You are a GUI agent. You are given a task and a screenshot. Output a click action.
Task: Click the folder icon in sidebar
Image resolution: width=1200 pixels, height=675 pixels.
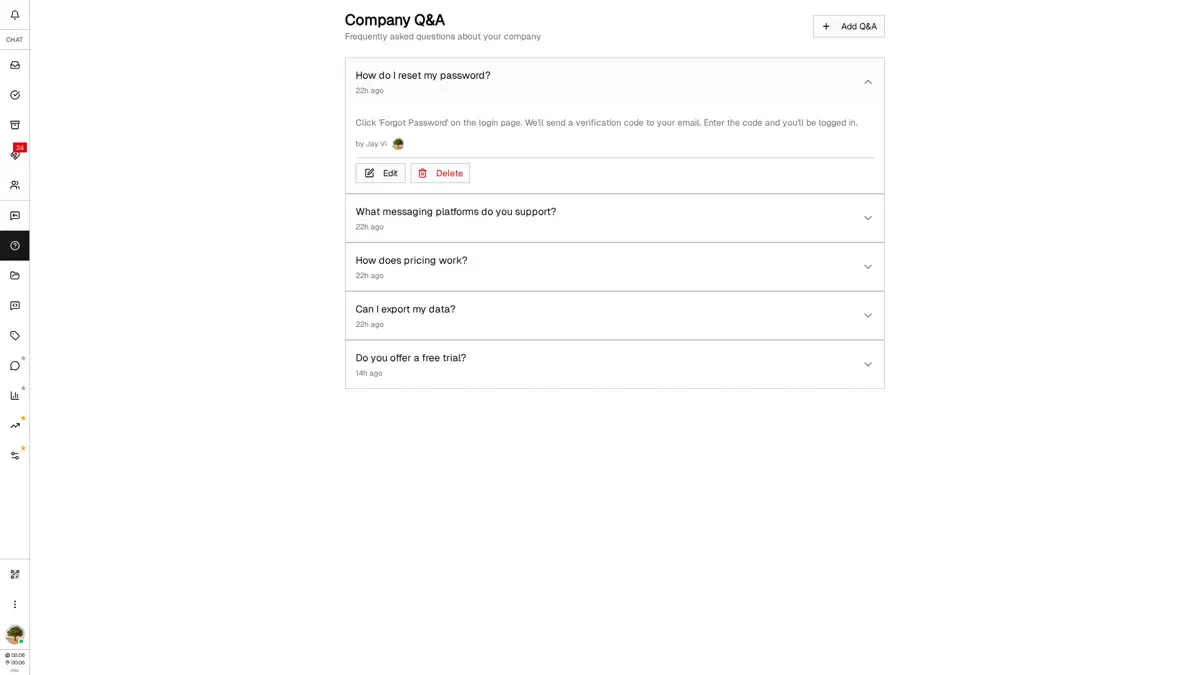(x=15, y=276)
